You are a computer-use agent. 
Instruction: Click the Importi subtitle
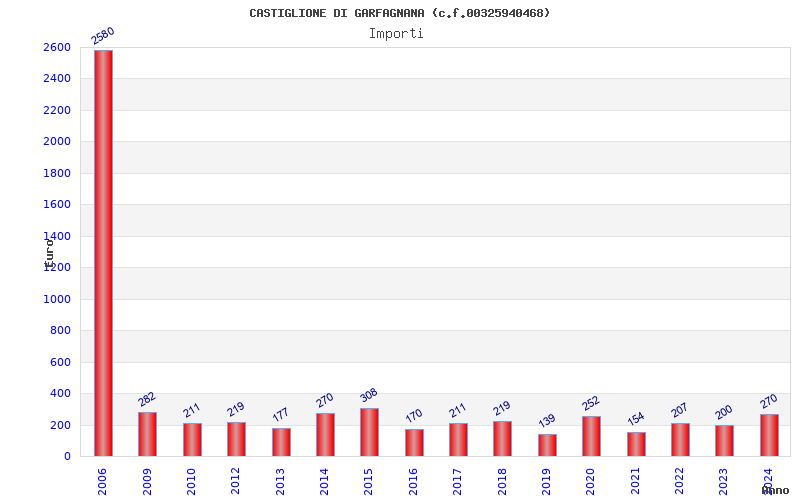click(396, 34)
